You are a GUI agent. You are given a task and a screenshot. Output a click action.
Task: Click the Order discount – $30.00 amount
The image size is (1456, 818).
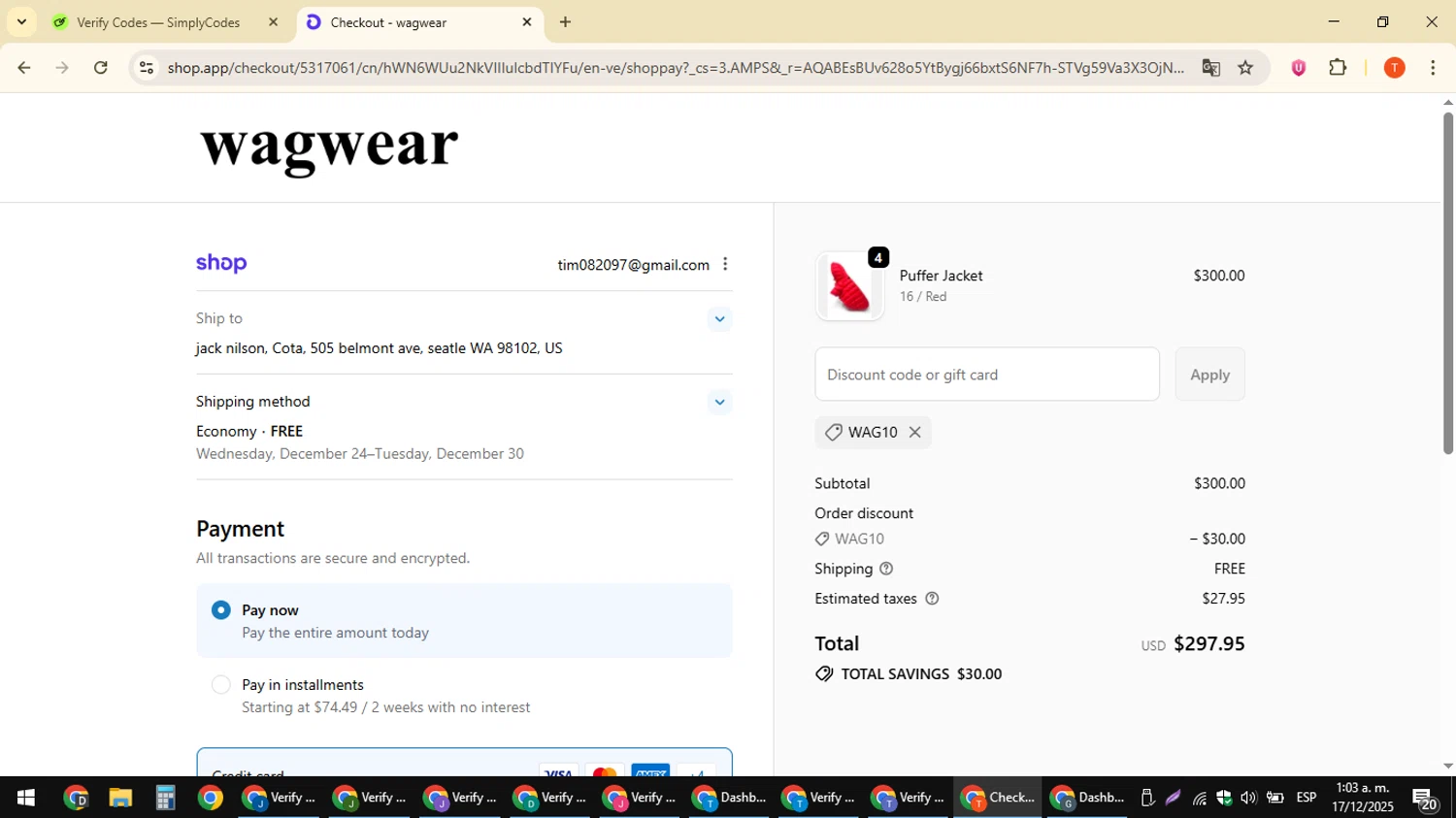[x=1217, y=540]
